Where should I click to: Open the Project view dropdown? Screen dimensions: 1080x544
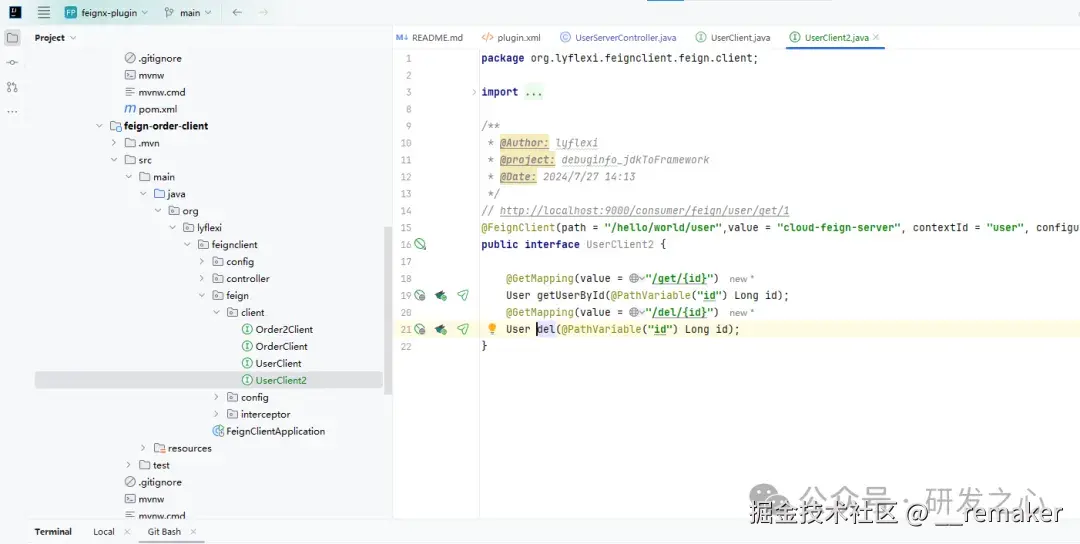(x=55, y=38)
